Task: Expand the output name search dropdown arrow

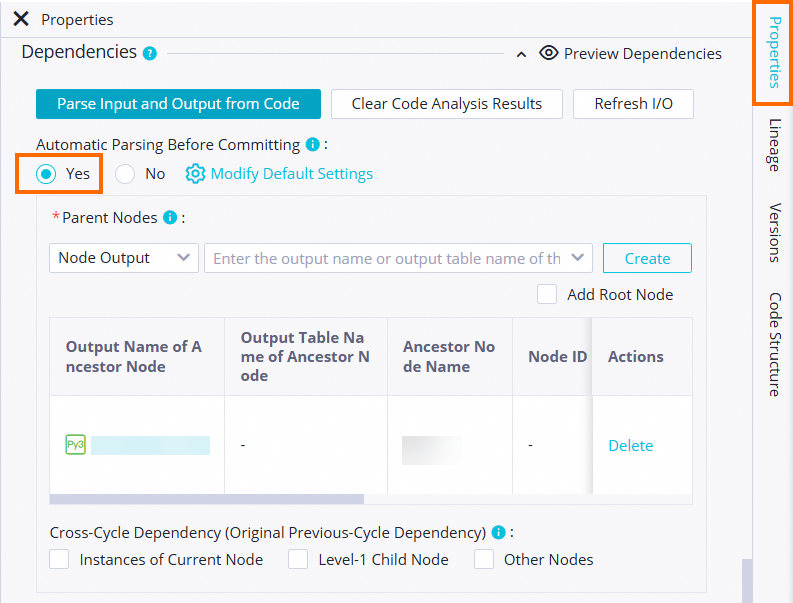Action: coord(578,257)
